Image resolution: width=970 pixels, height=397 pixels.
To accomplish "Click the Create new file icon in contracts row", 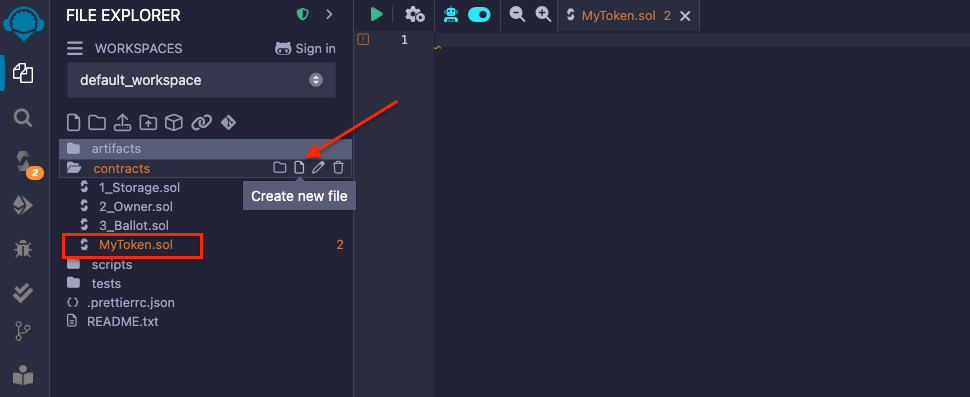I will pos(299,168).
